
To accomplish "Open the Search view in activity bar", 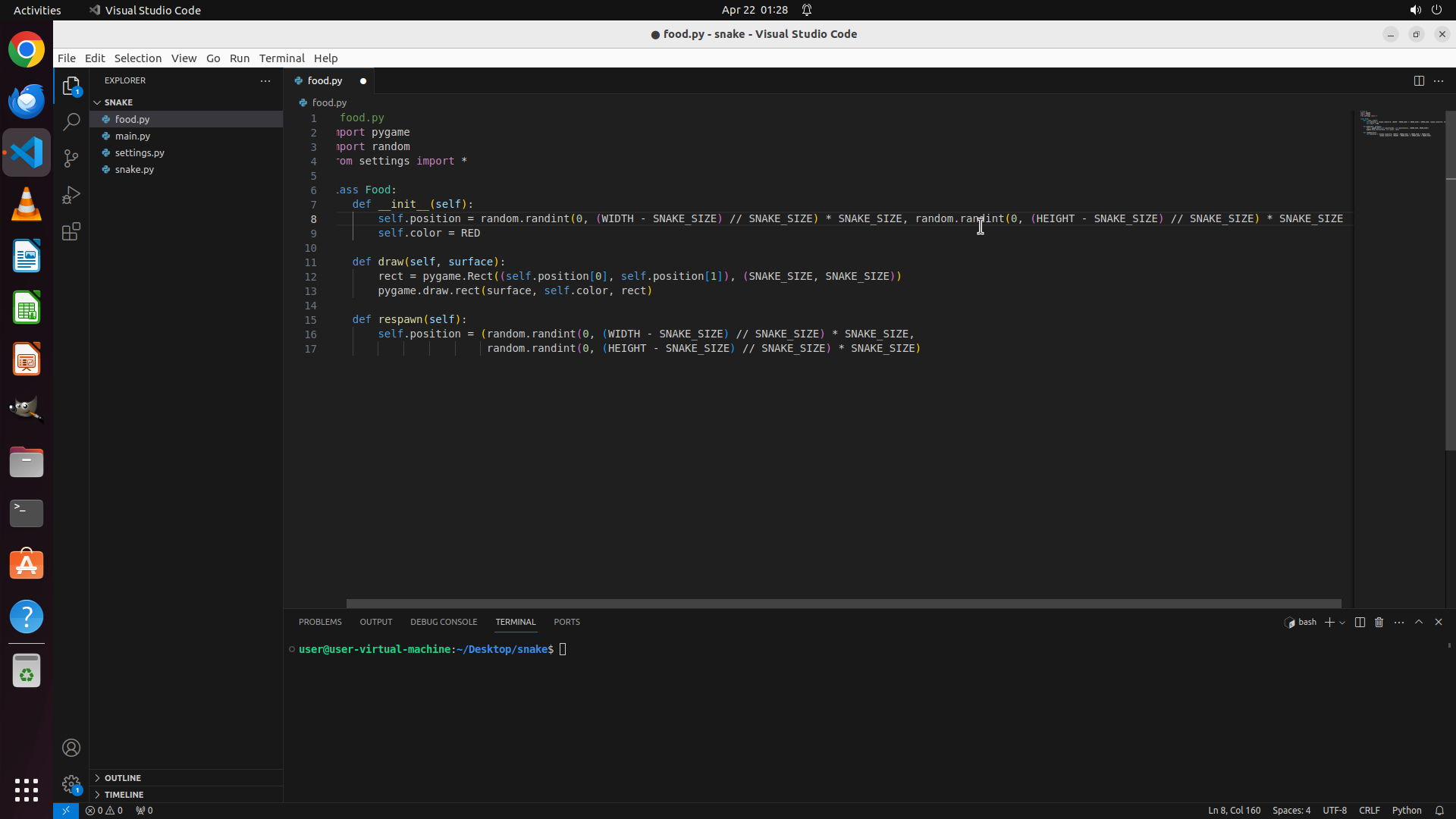I will pyautogui.click(x=71, y=121).
